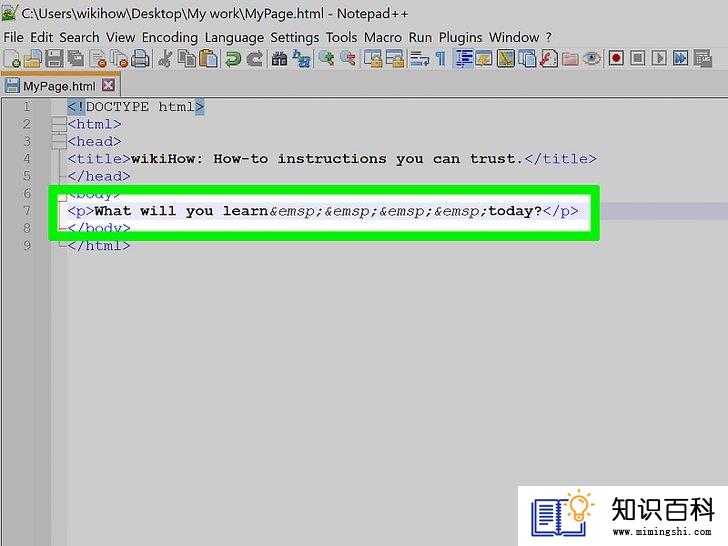This screenshot has height=546, width=728.
Task: Print the document using the printer icon
Action: (x=140, y=59)
